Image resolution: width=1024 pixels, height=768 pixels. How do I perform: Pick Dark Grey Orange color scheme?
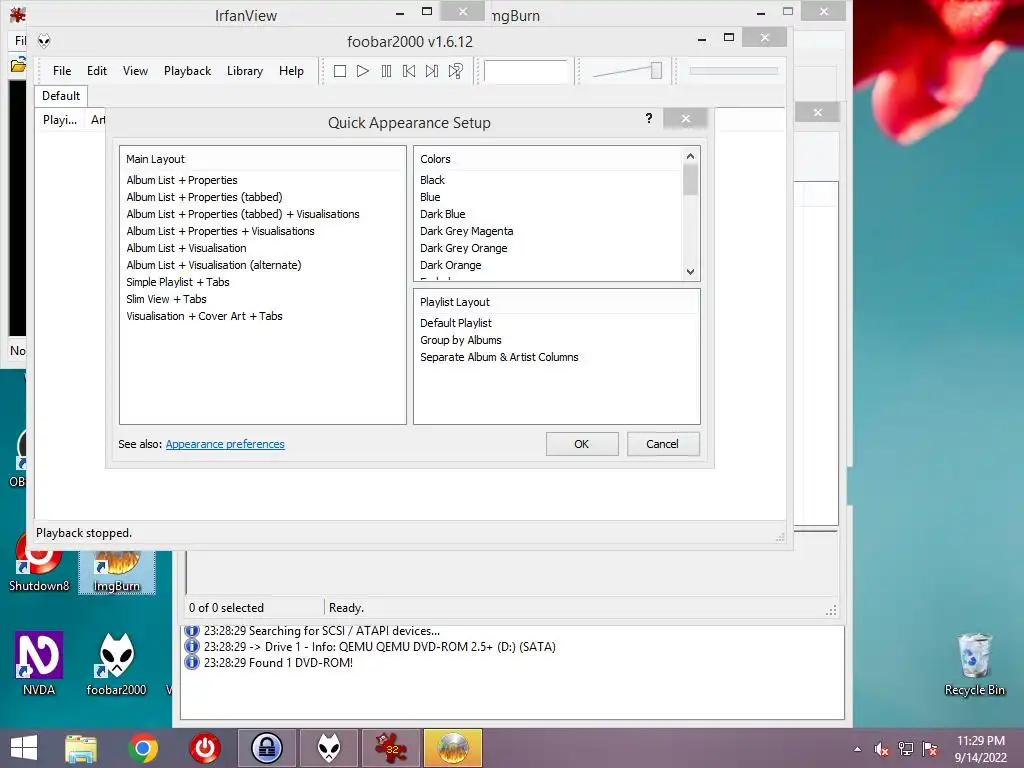point(464,248)
